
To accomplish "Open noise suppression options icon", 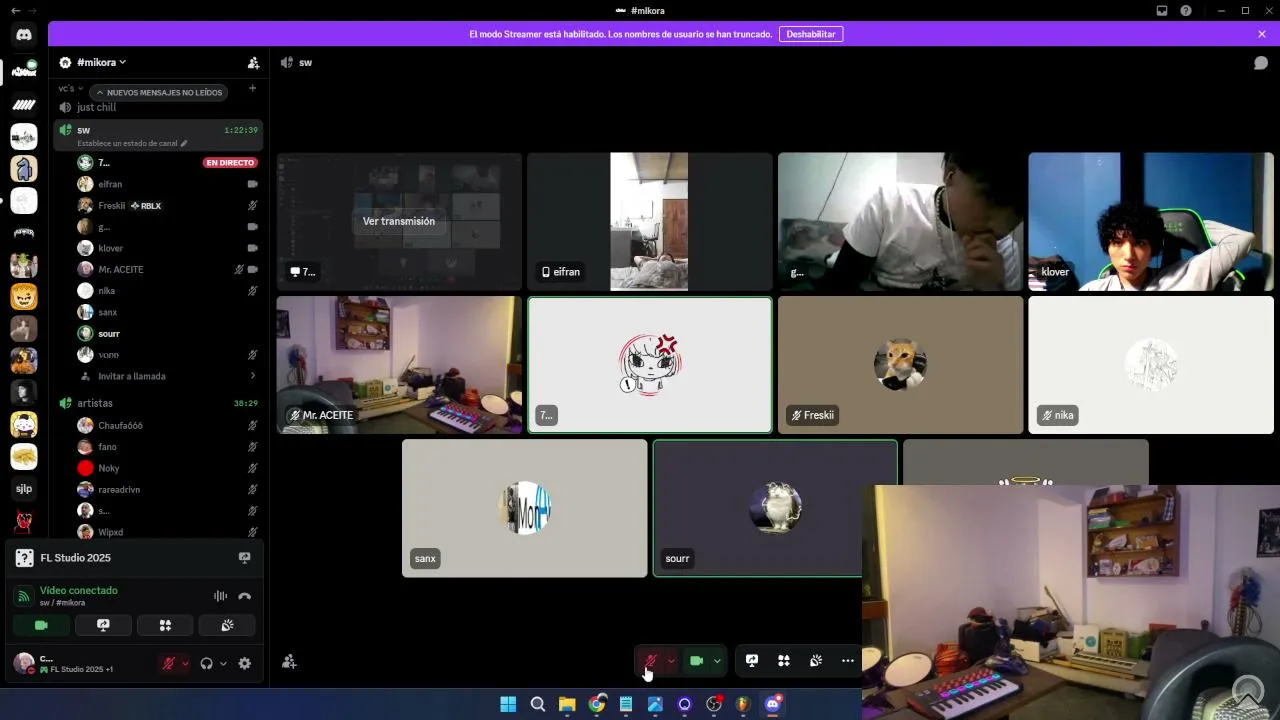I will click(220, 596).
